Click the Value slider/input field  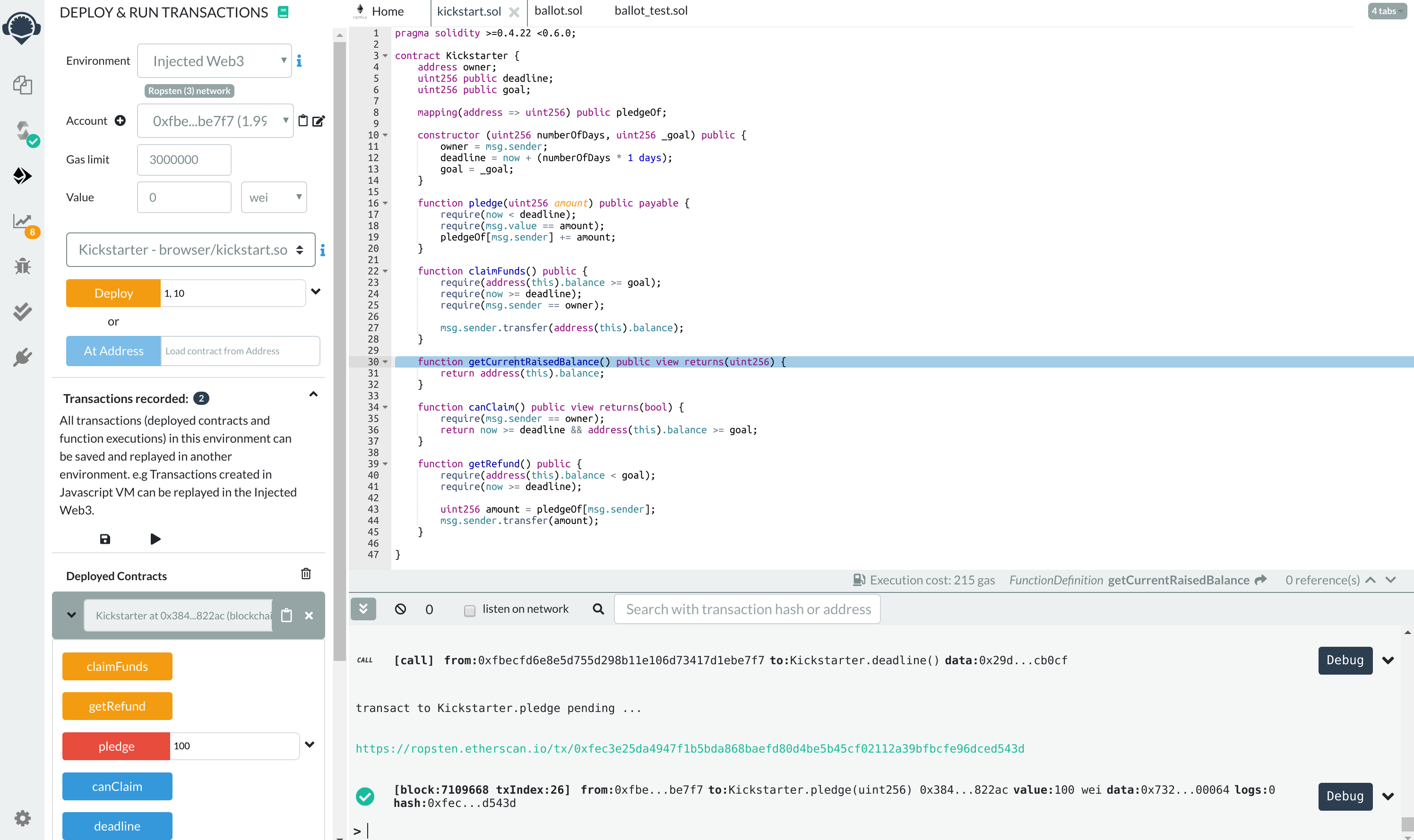[x=184, y=197]
